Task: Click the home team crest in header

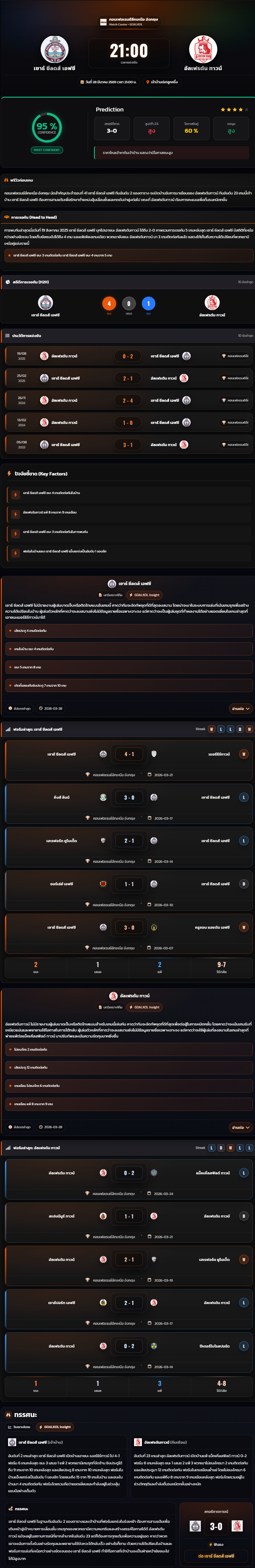Action: [54, 49]
